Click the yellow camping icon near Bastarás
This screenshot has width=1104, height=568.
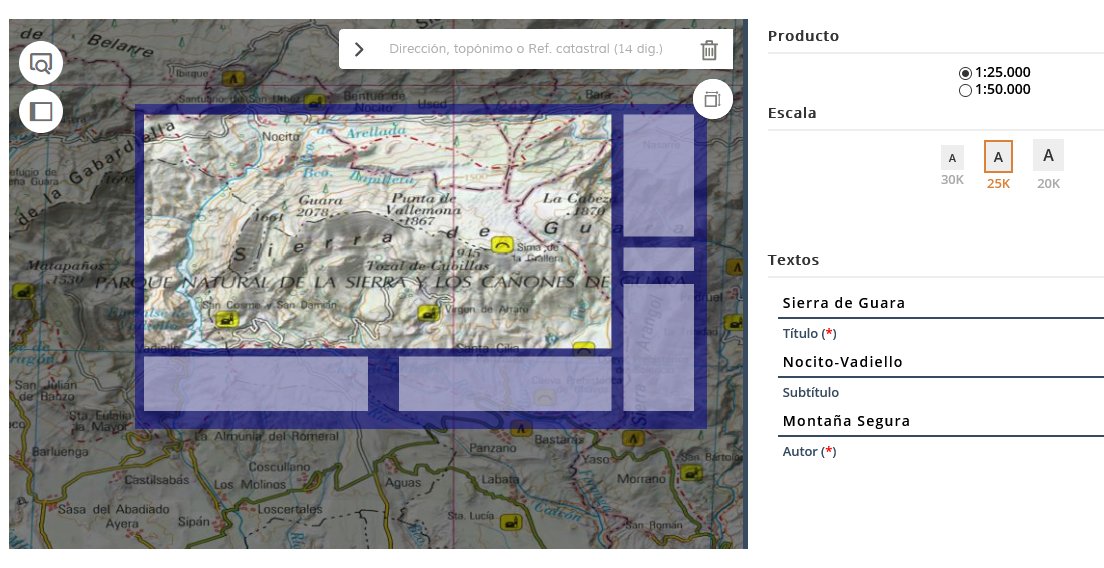[521, 428]
